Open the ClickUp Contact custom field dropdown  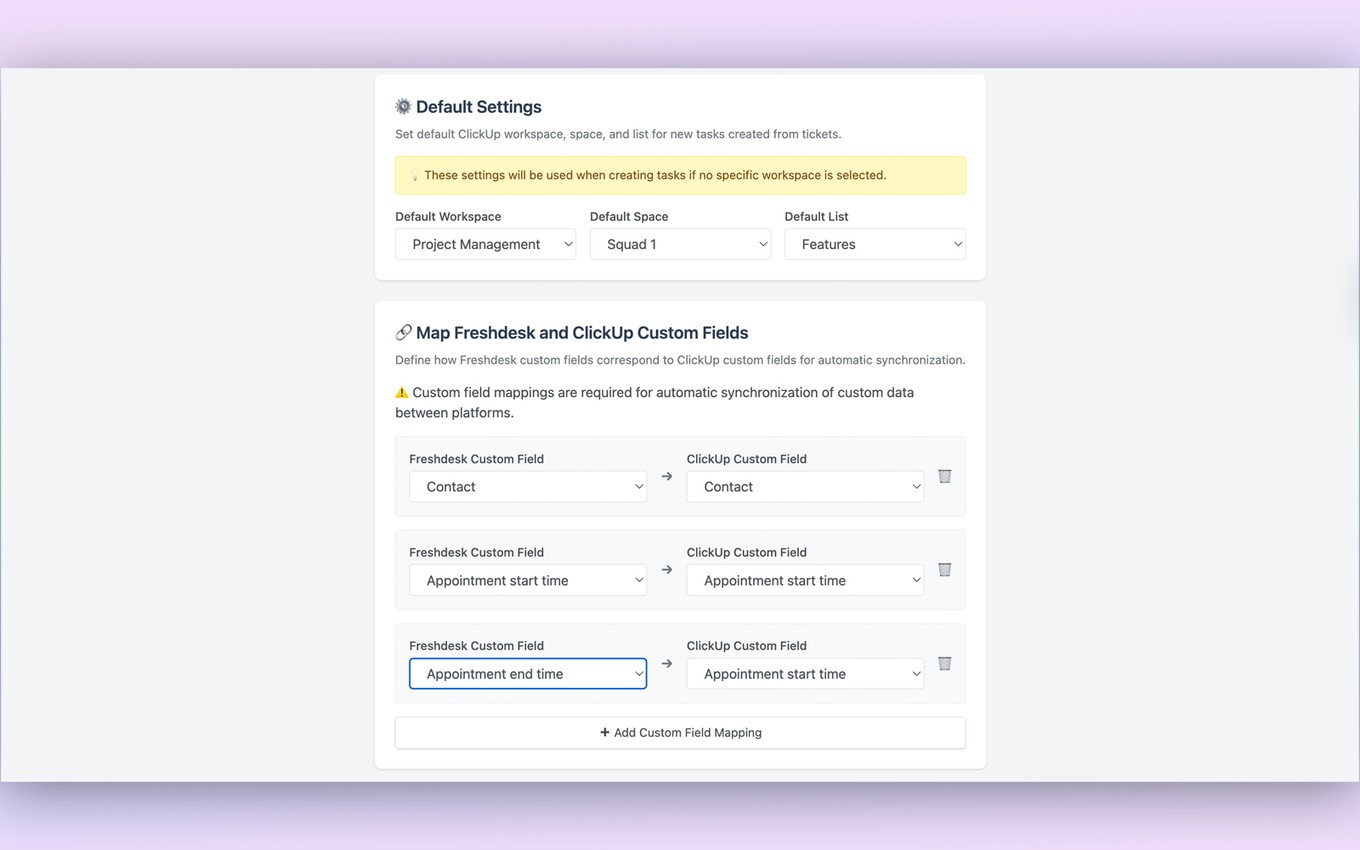click(804, 486)
